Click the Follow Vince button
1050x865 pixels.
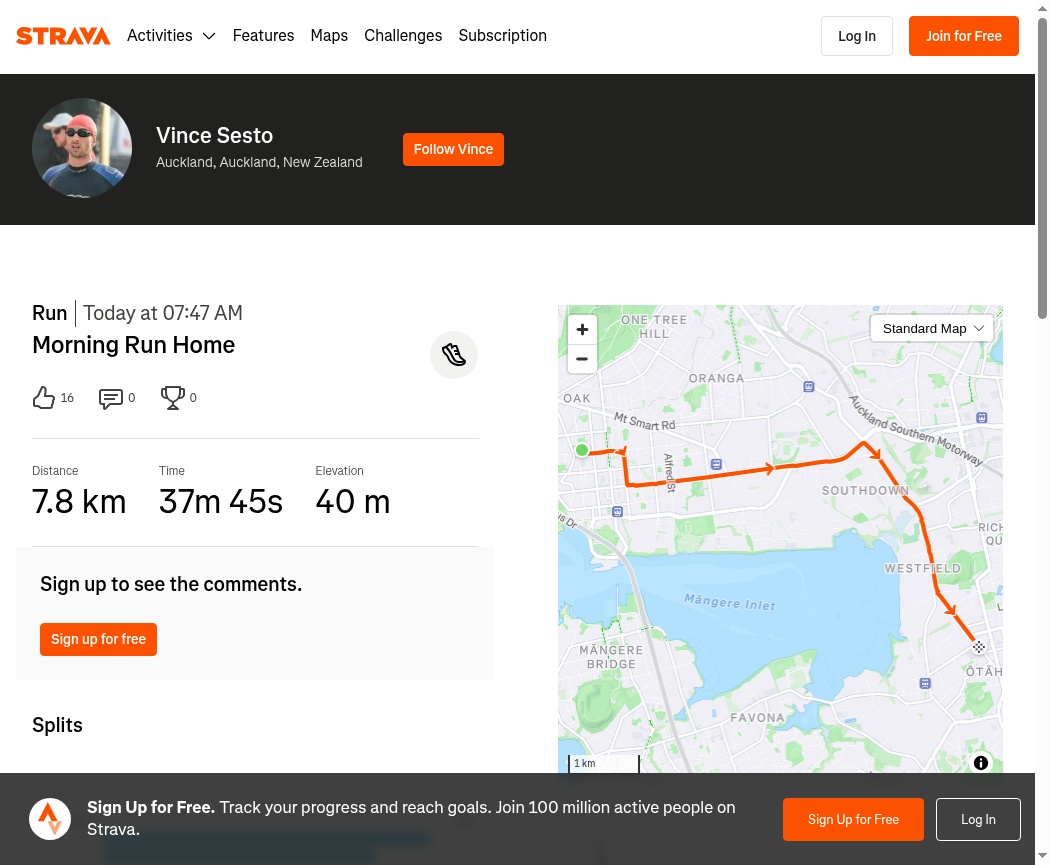(453, 149)
